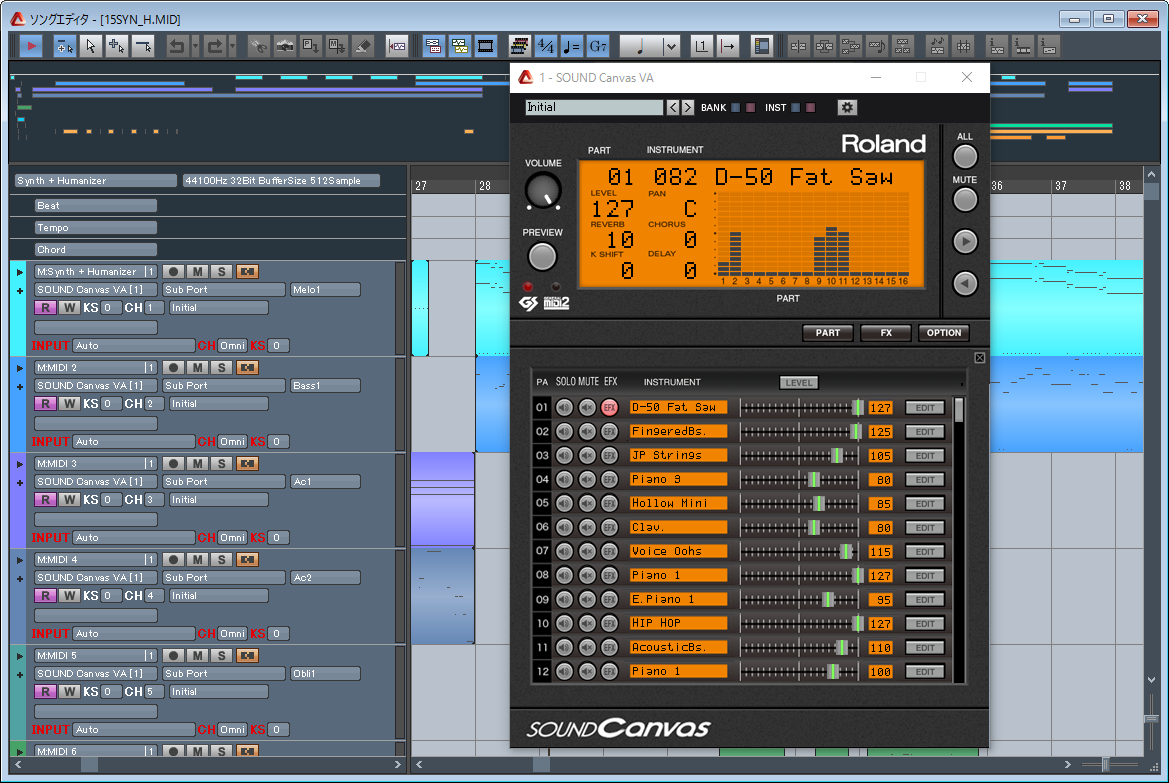Toggle record arm on M:Synth + Humanizer track

coord(173,271)
